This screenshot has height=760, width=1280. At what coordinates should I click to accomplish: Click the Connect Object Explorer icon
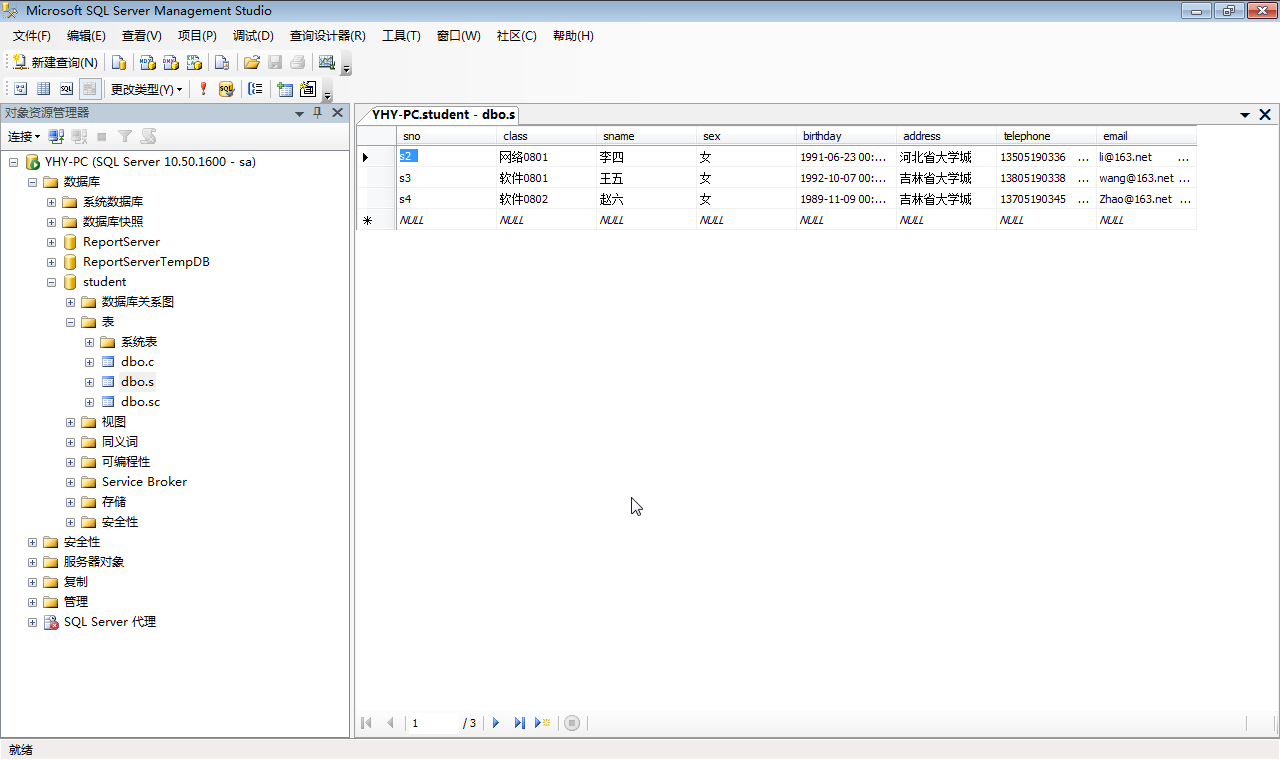coord(56,136)
